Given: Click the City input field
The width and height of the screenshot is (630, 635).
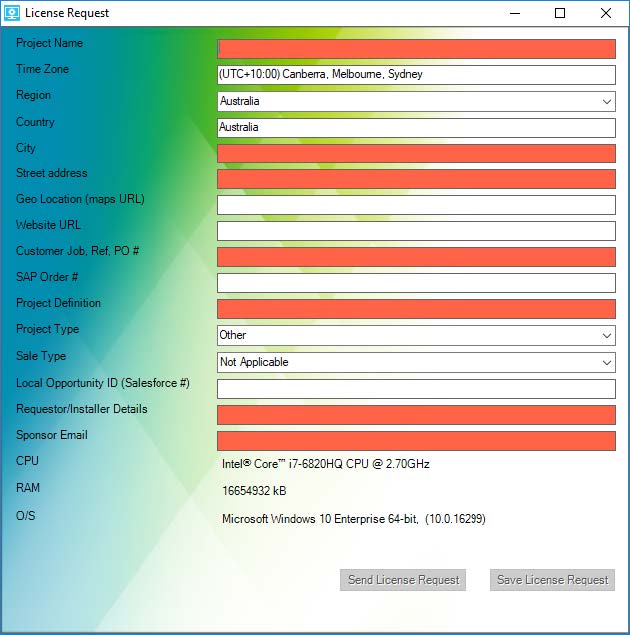Looking at the screenshot, I should [416, 153].
